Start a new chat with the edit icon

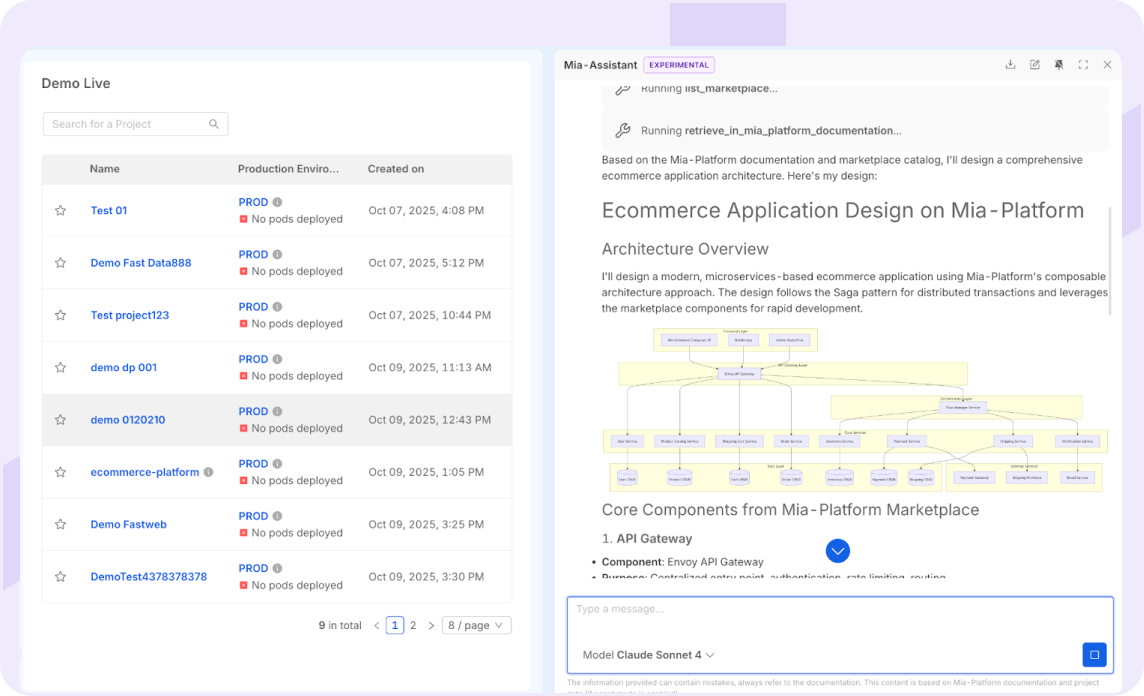[x=1034, y=64]
